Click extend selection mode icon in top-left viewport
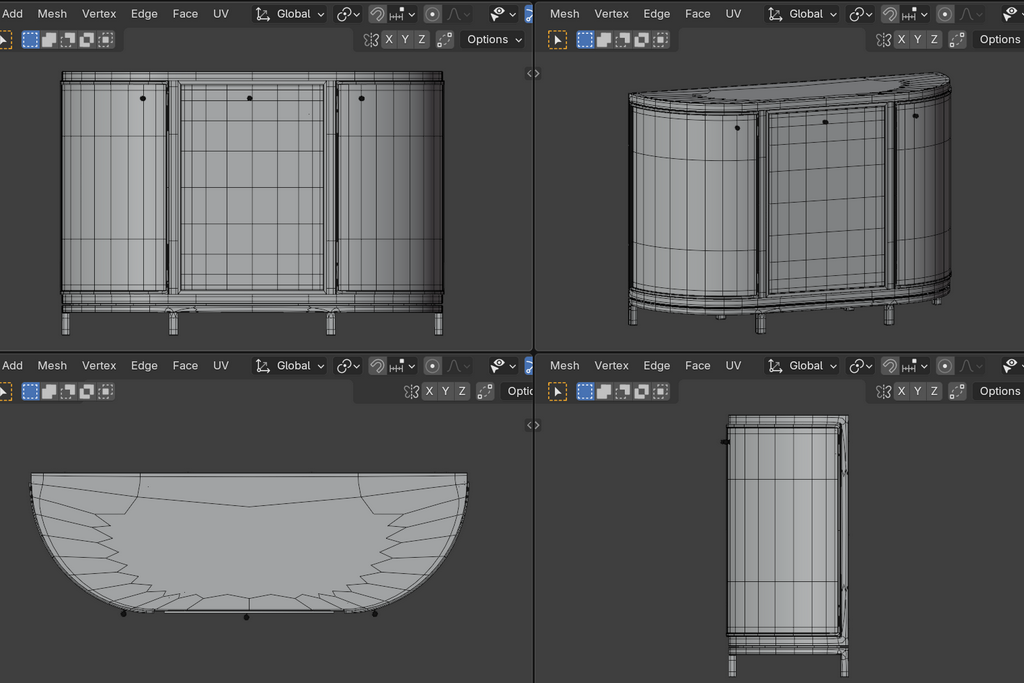The height and width of the screenshot is (683, 1024). pos(49,40)
